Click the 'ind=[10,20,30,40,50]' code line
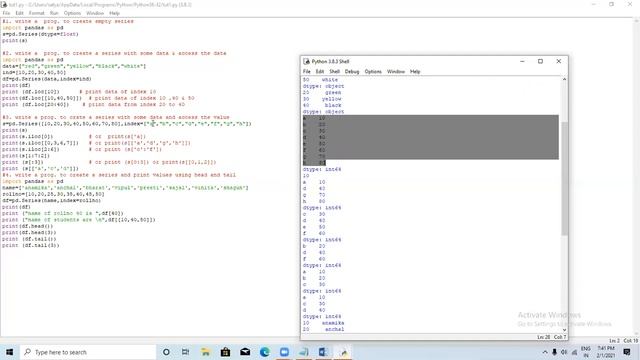This screenshot has width=640, height=360. click(34, 73)
